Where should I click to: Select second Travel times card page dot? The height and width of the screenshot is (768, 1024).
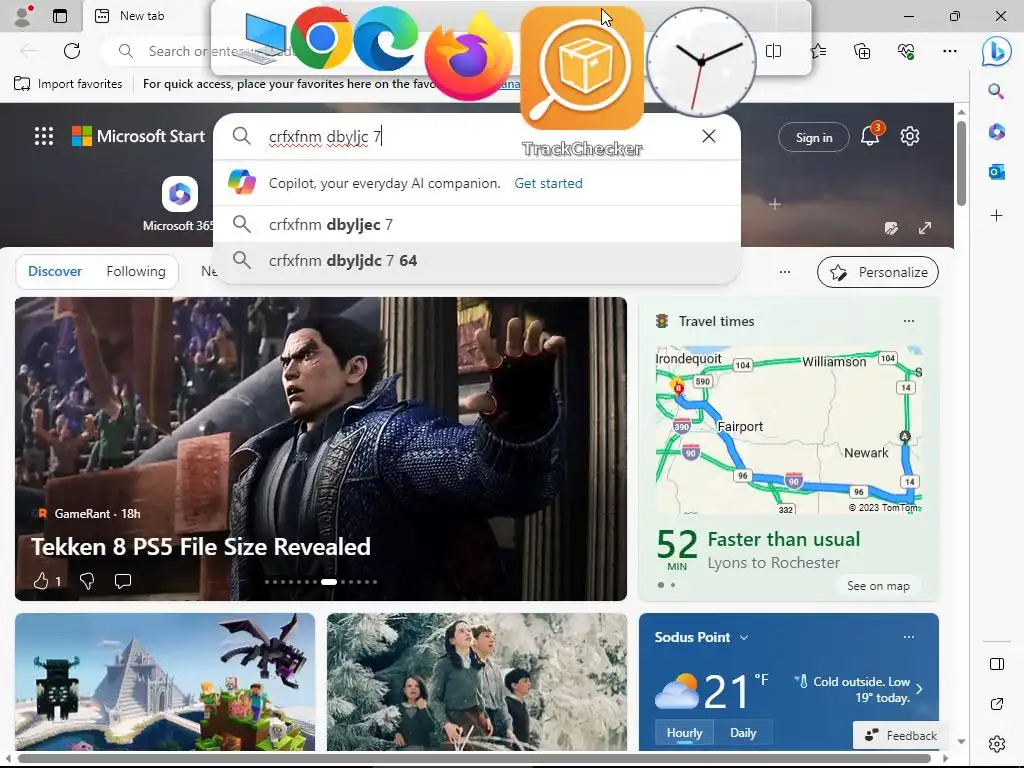click(673, 585)
